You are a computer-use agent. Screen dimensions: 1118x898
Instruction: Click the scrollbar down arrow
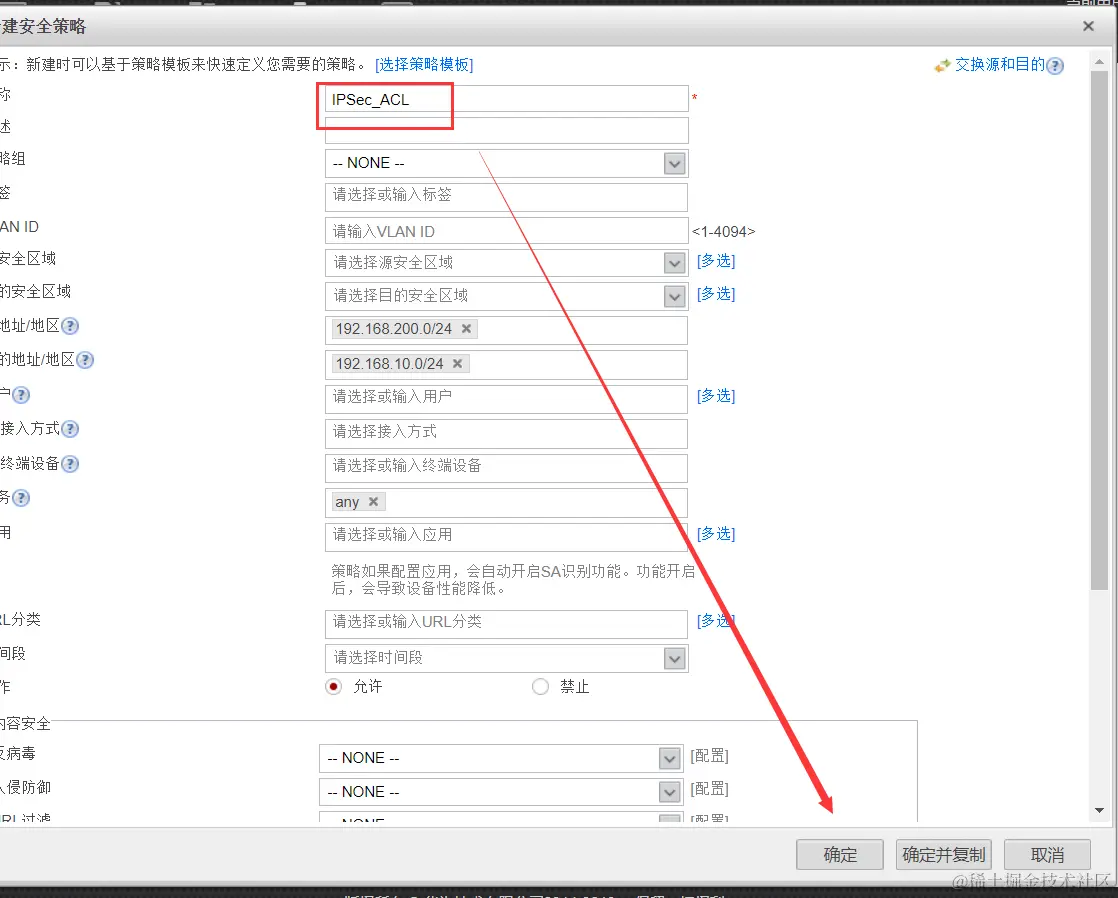click(1099, 810)
